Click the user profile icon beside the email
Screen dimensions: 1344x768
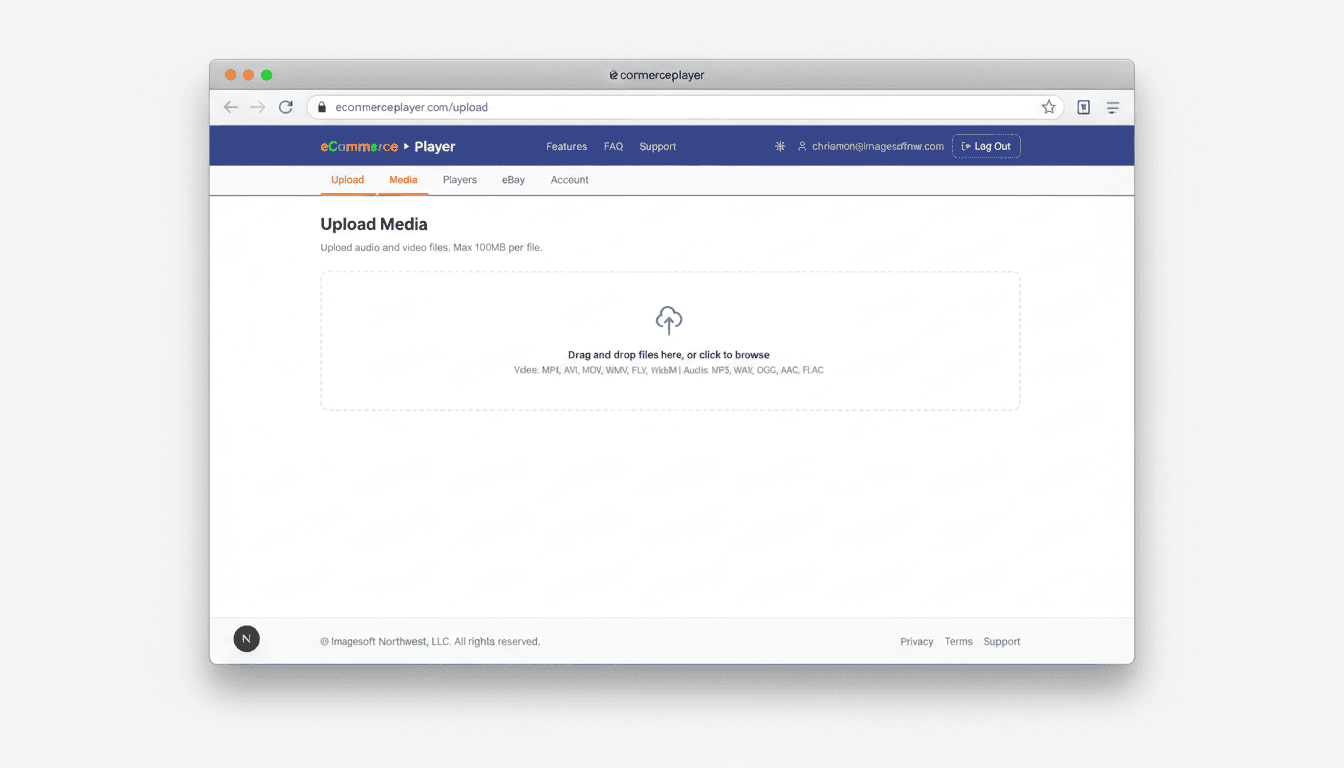(x=802, y=146)
